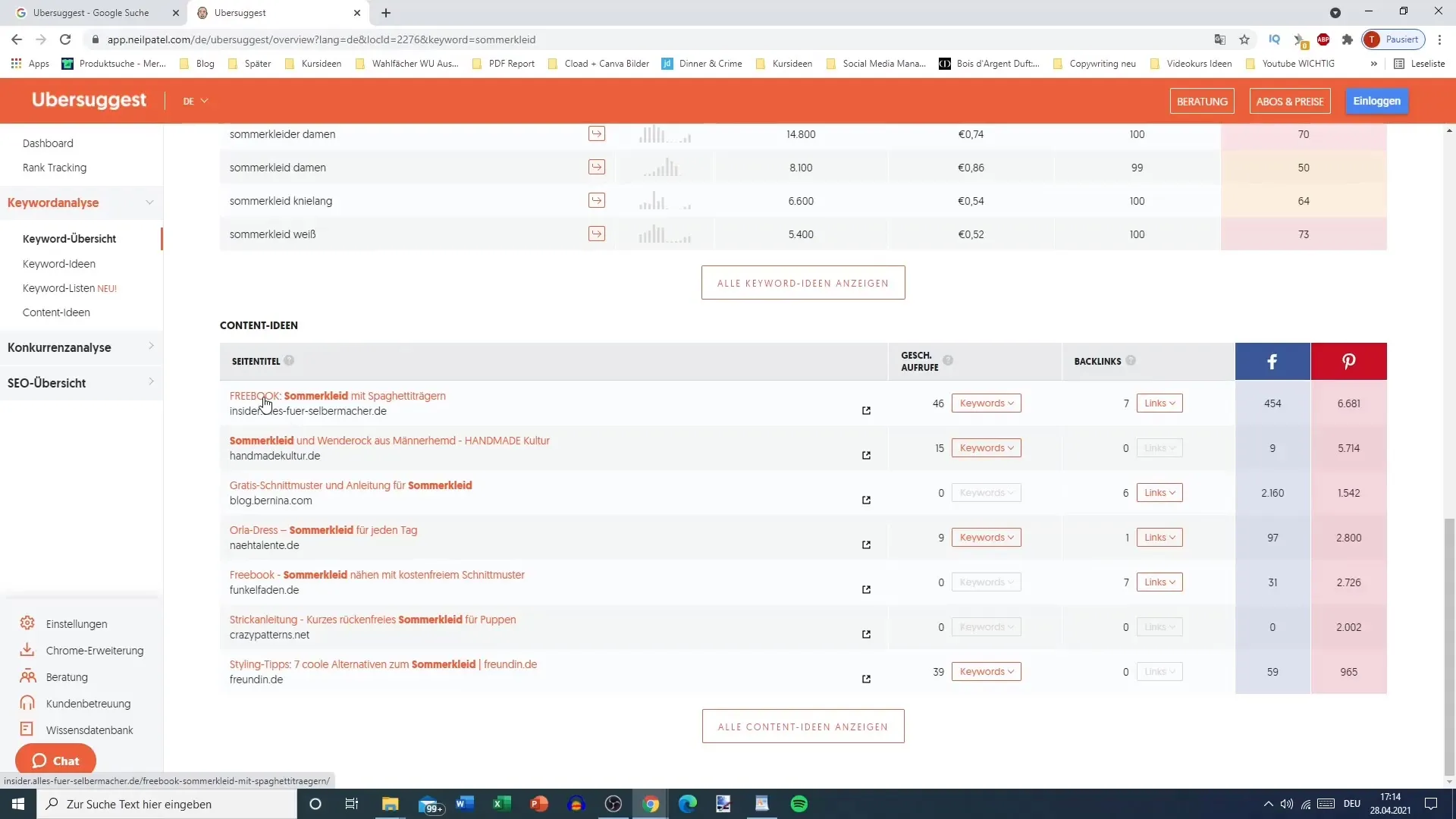1456x819 pixels.
Task: Click the Einloggen button
Action: [x=1376, y=101]
